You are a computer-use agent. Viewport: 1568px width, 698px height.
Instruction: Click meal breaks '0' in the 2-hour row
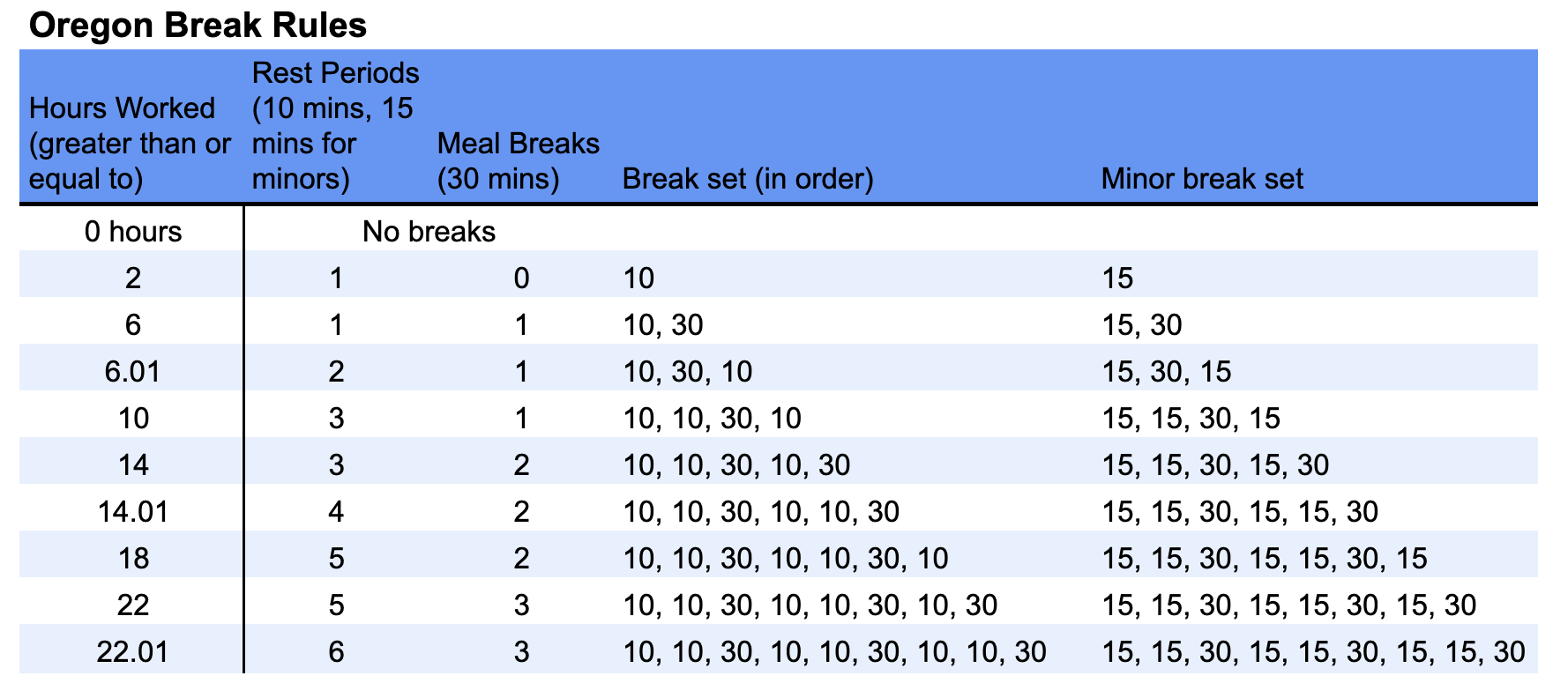pos(521,278)
